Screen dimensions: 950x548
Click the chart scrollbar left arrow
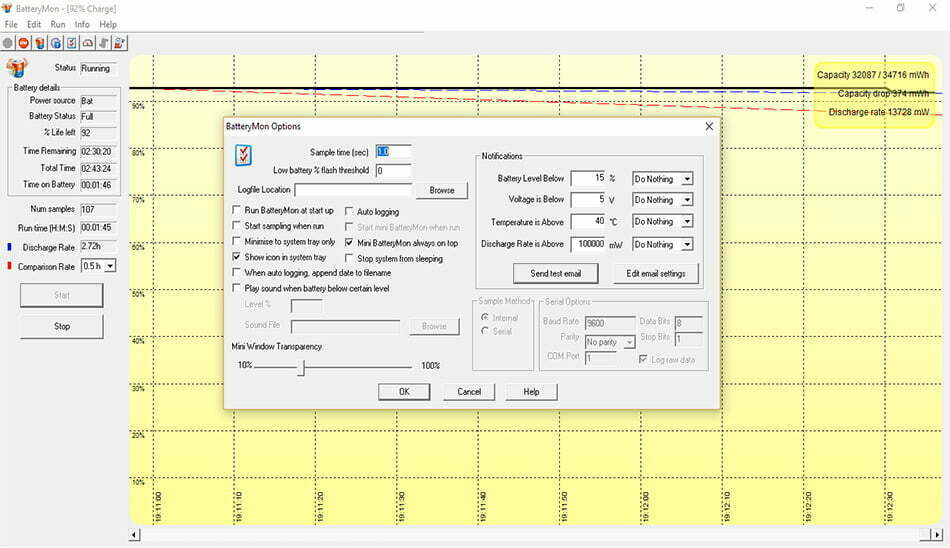(135, 535)
